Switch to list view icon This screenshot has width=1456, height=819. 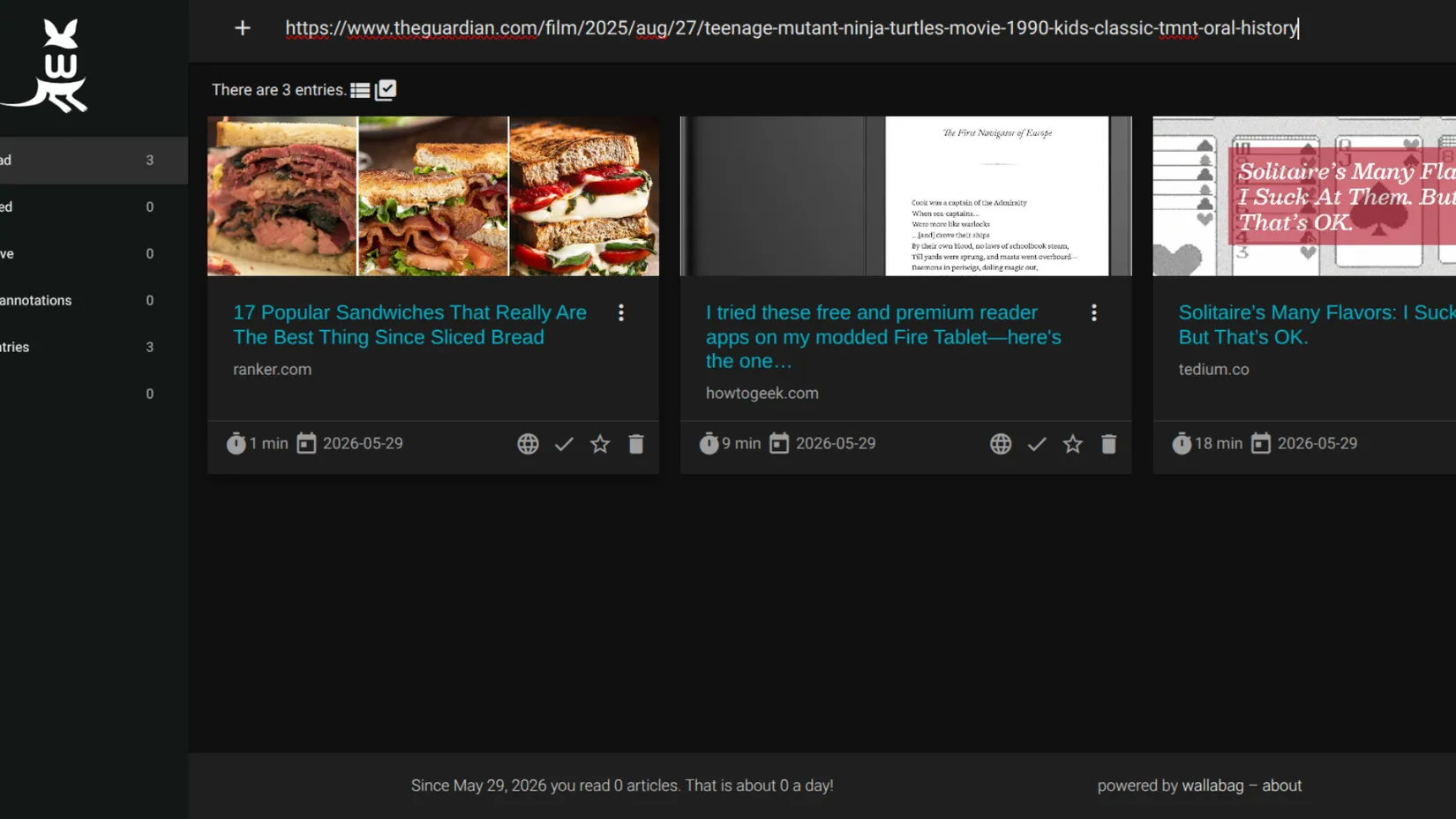(x=360, y=90)
